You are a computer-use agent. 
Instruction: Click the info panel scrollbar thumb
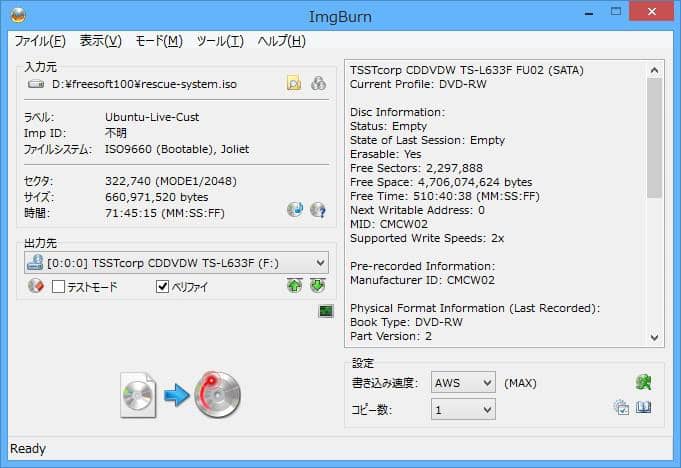655,138
